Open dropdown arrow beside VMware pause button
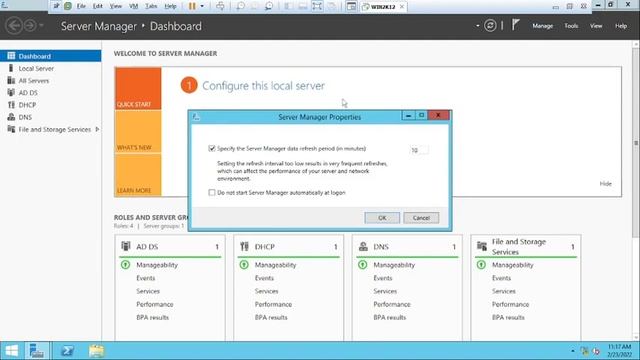The height and width of the screenshot is (360, 640). click(202, 6)
